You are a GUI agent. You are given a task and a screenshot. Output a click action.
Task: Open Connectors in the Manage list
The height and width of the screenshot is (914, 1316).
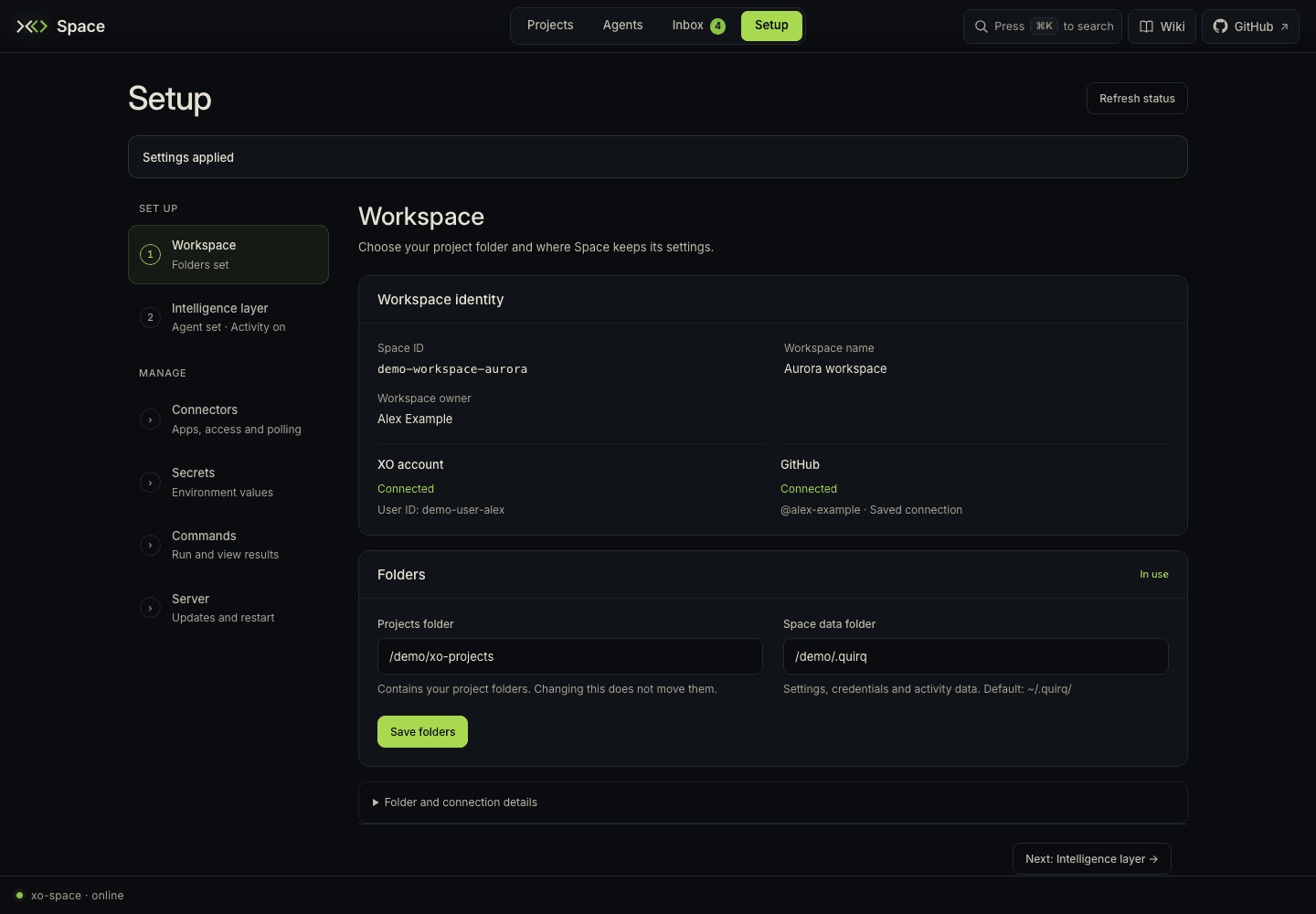228,420
